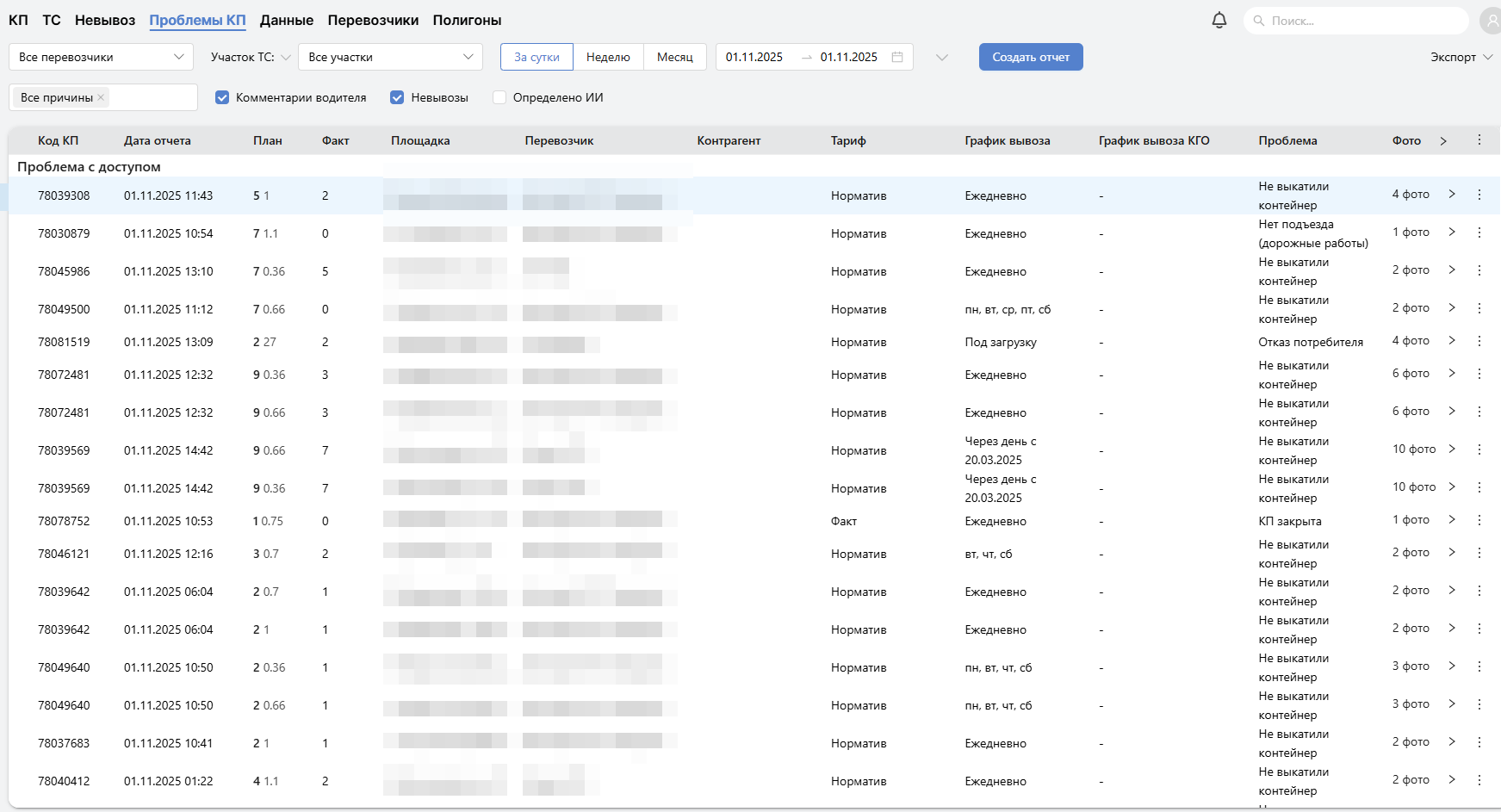Expand row arrow for КП 78030879
The image size is (1501, 812).
[x=1452, y=232]
